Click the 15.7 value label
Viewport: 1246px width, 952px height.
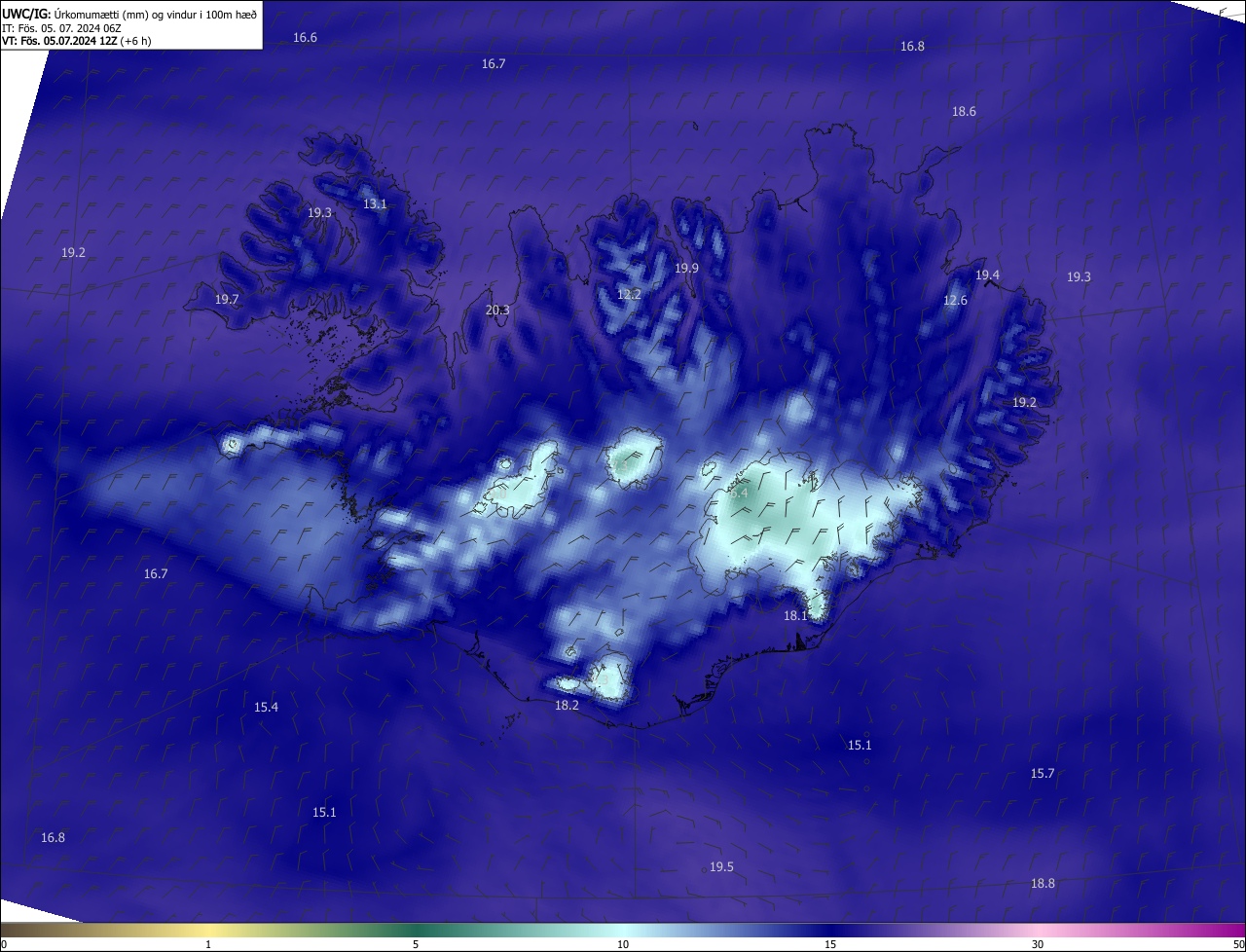pyautogui.click(x=1043, y=773)
